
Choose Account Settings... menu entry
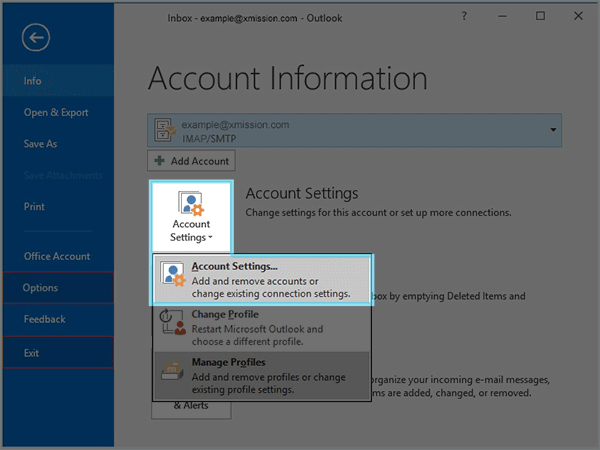(262, 280)
